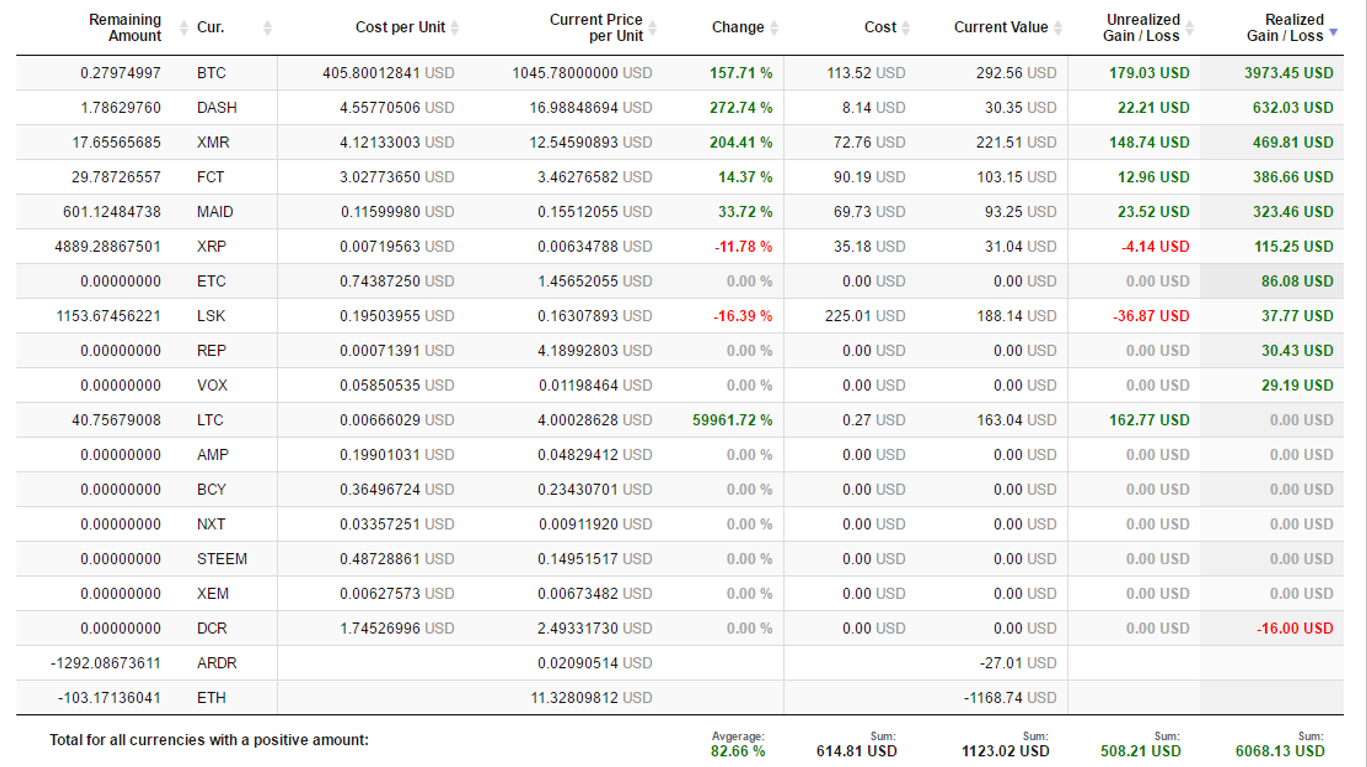Viewport: 1367px width, 767px height.
Task: Click ARDR amount -1292.08673611
Action: pyautogui.click(x=106, y=662)
